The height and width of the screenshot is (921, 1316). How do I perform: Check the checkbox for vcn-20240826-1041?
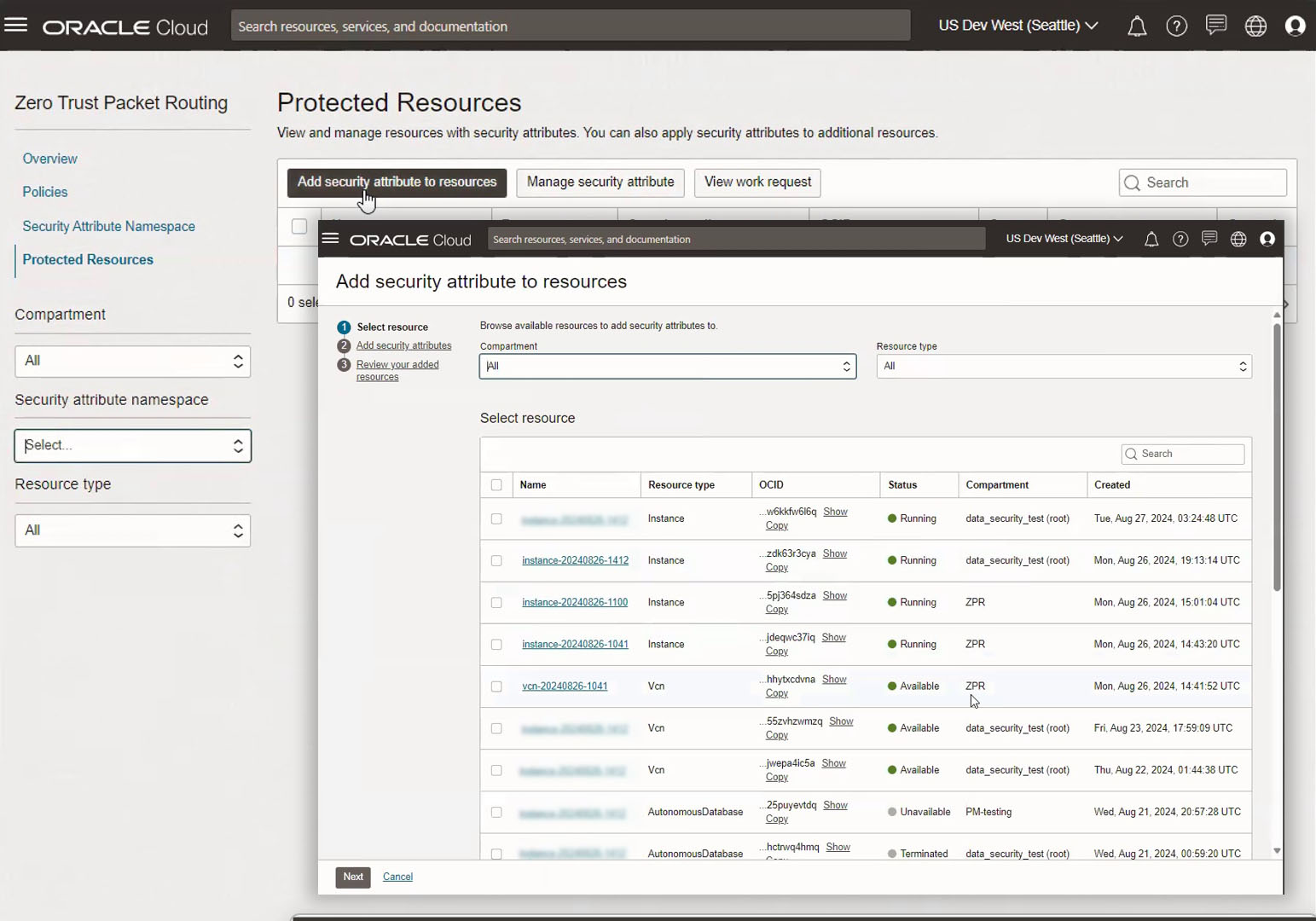click(496, 686)
